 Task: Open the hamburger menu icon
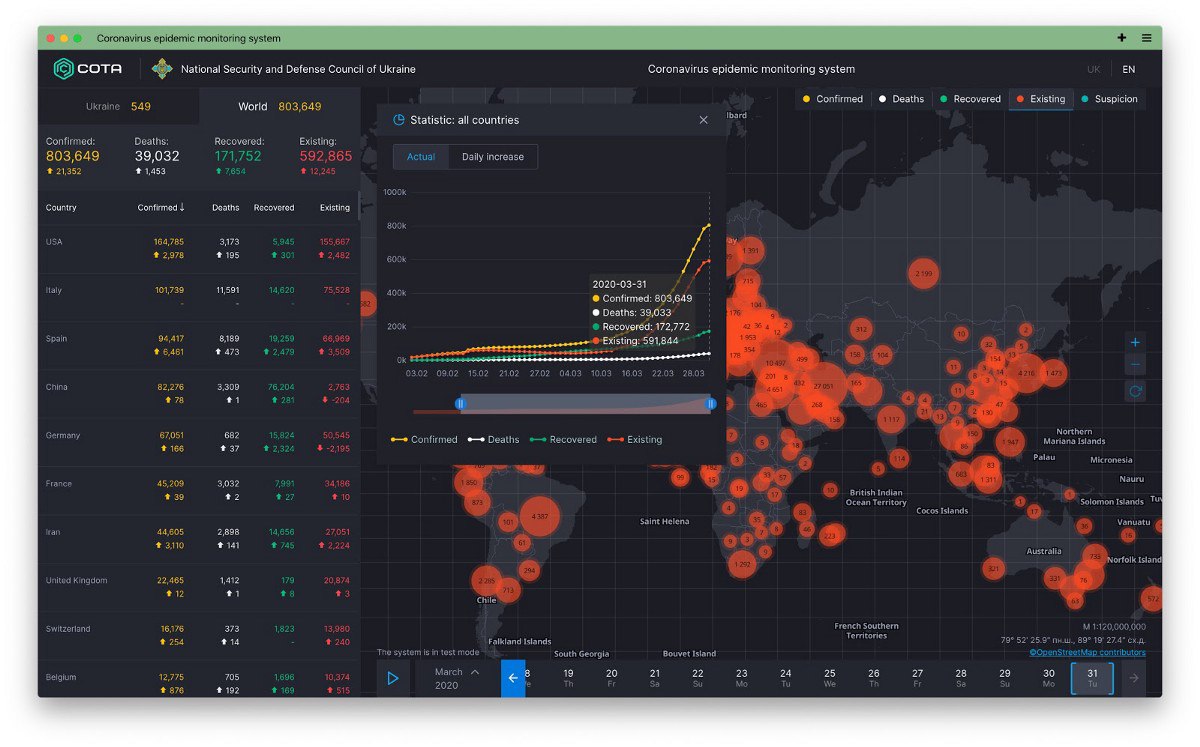tap(1146, 38)
